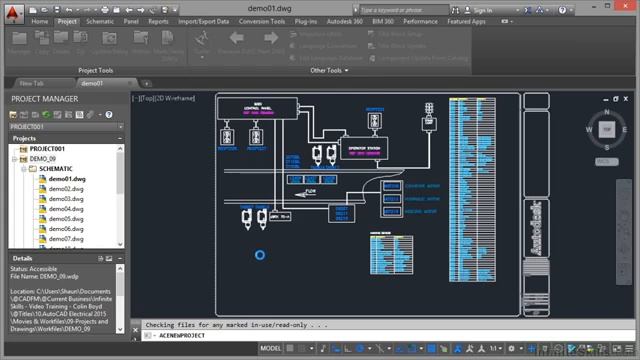
Task: Click the TOP face of the ViewCube
Action: (607, 130)
